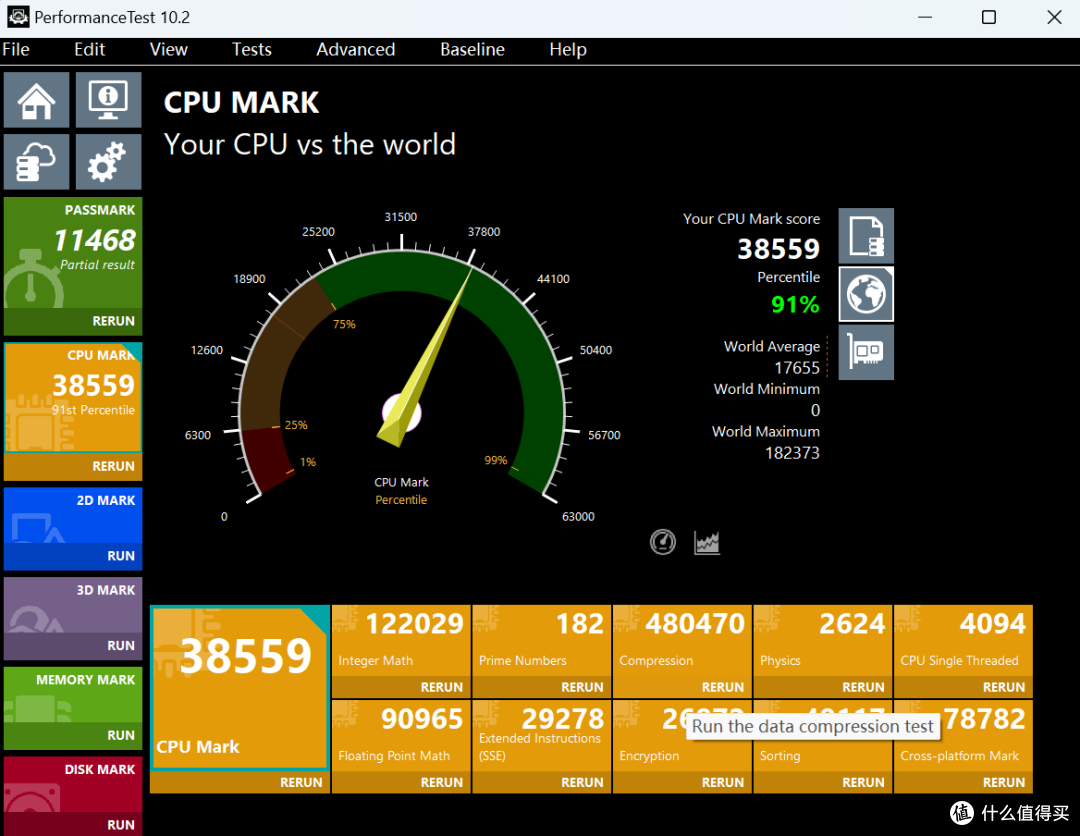This screenshot has height=836, width=1080.
Task: Rerun the Compression test
Action: [682, 687]
